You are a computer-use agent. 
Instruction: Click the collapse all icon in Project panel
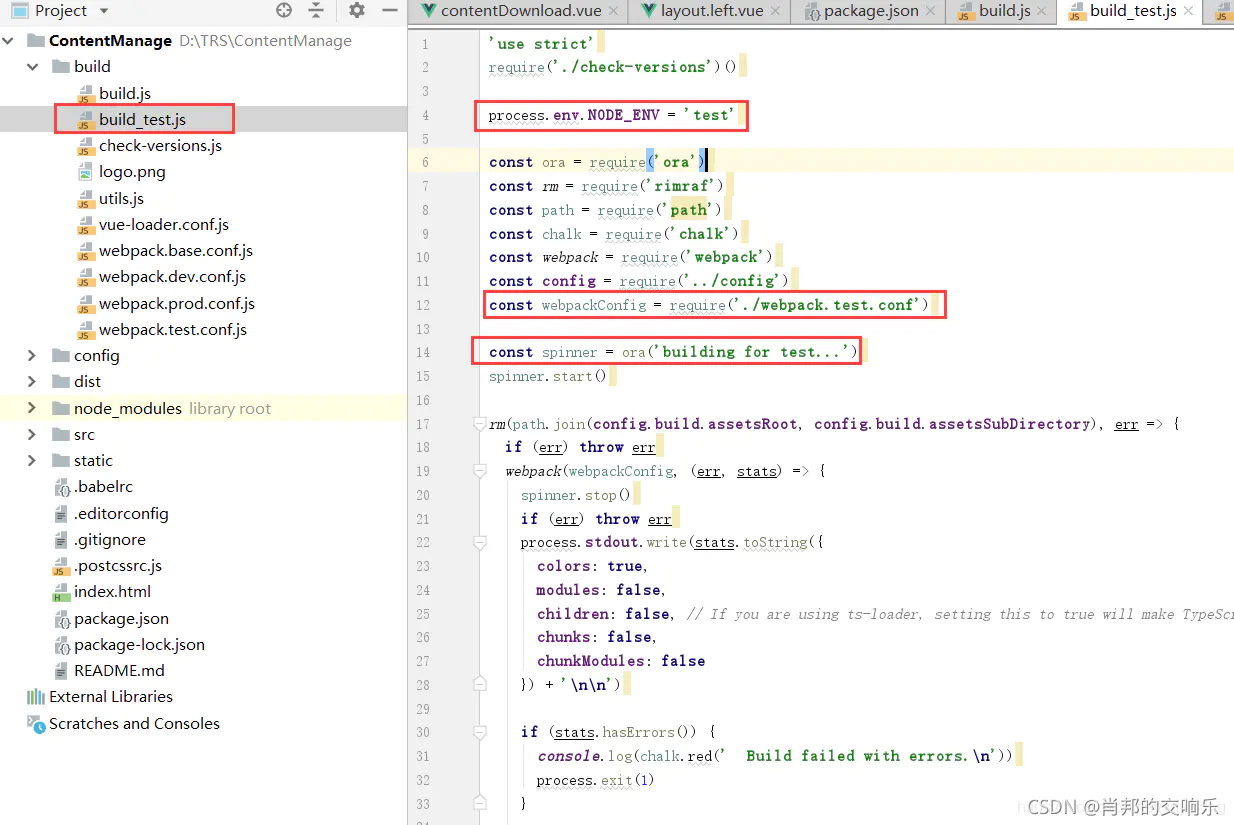[x=316, y=11]
